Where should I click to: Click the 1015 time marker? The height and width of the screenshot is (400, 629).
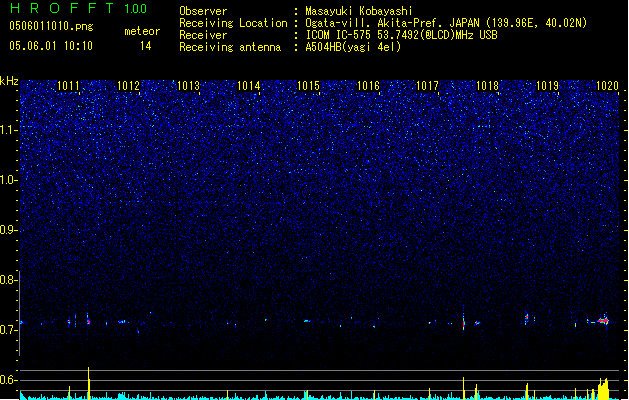tap(308, 86)
